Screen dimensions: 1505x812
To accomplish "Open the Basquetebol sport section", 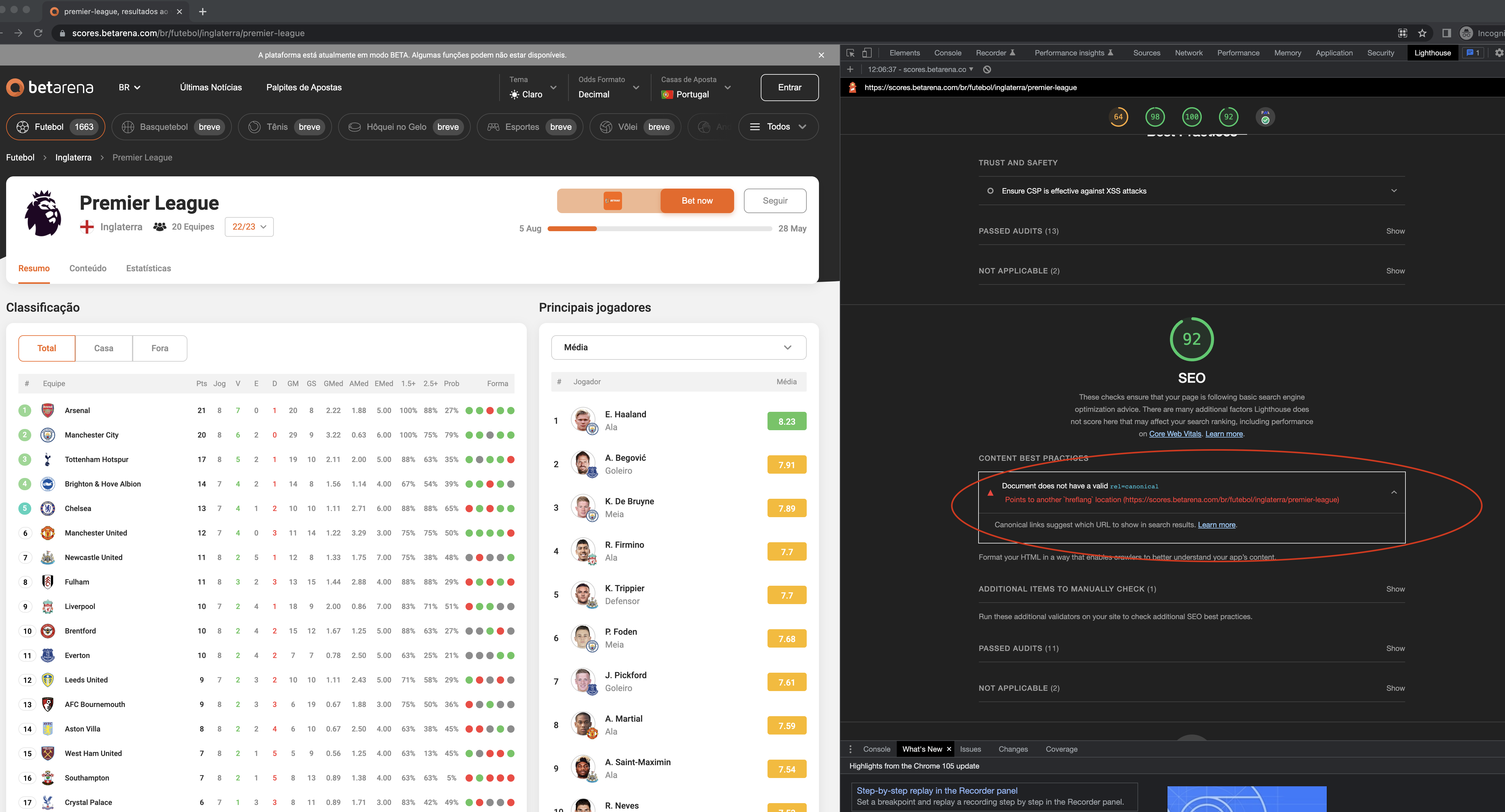I will click(x=128, y=127).
